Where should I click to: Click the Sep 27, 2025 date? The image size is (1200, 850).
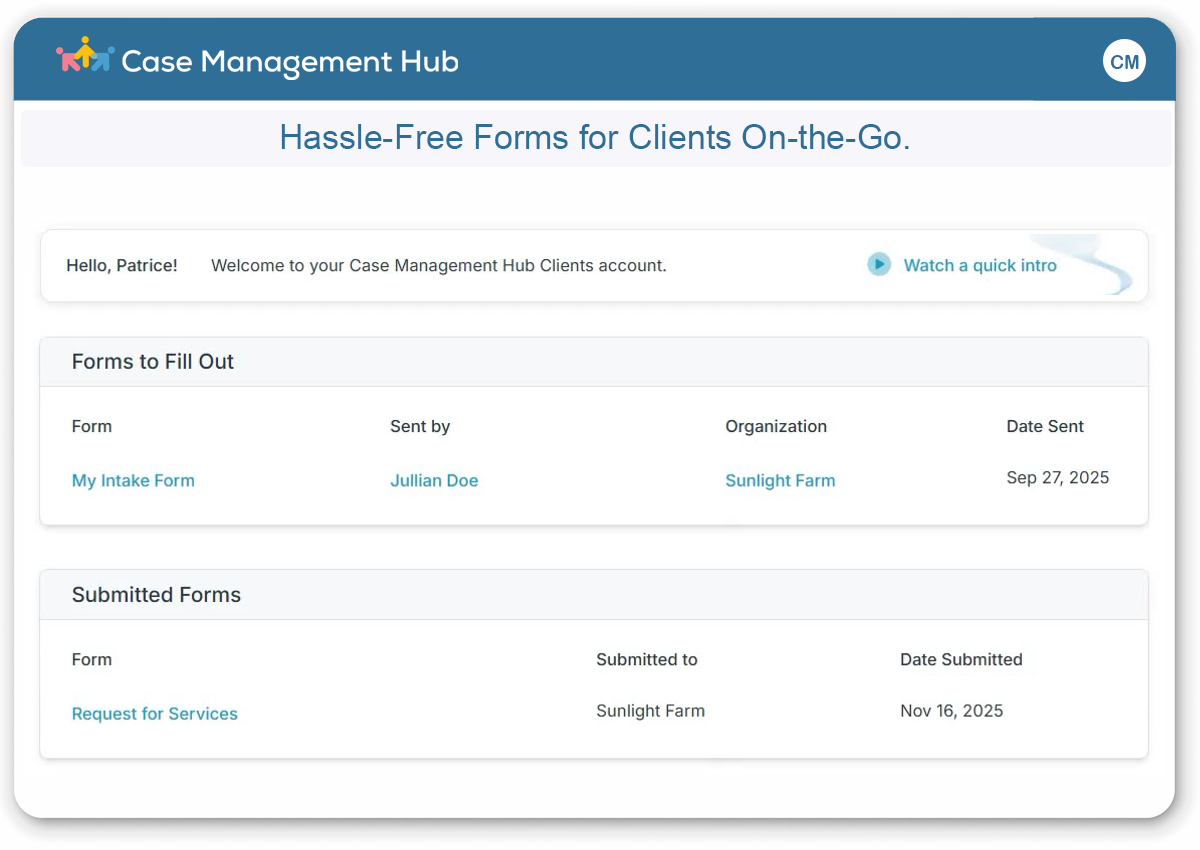click(1058, 478)
